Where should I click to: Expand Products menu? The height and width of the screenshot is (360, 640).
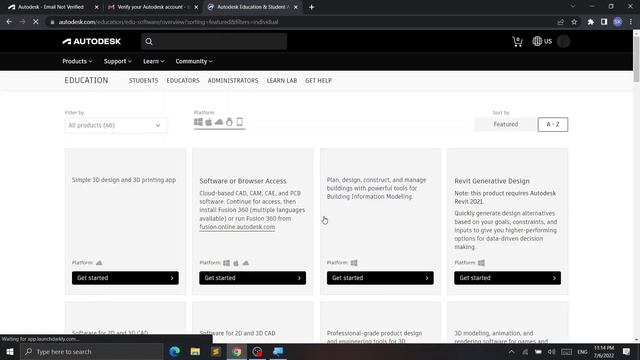click(x=77, y=61)
